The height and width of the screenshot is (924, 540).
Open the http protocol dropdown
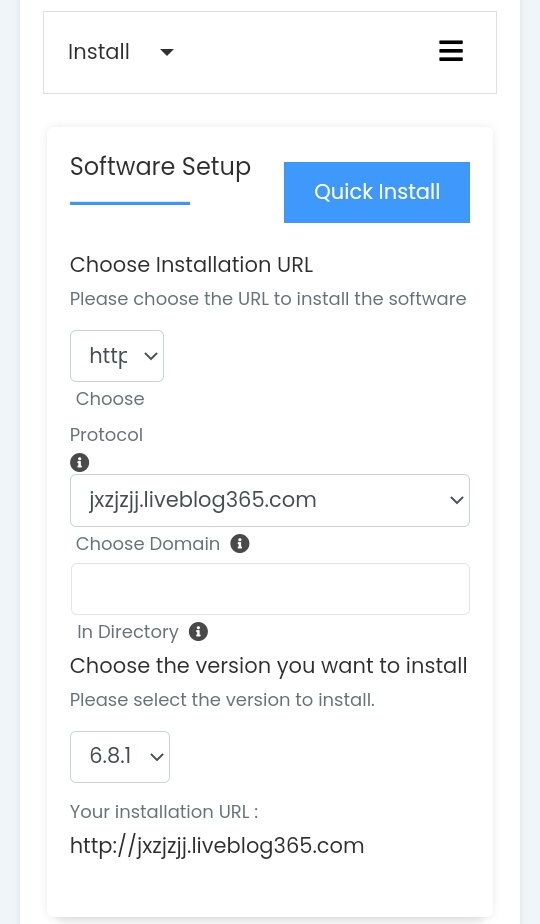pyautogui.click(x=117, y=356)
